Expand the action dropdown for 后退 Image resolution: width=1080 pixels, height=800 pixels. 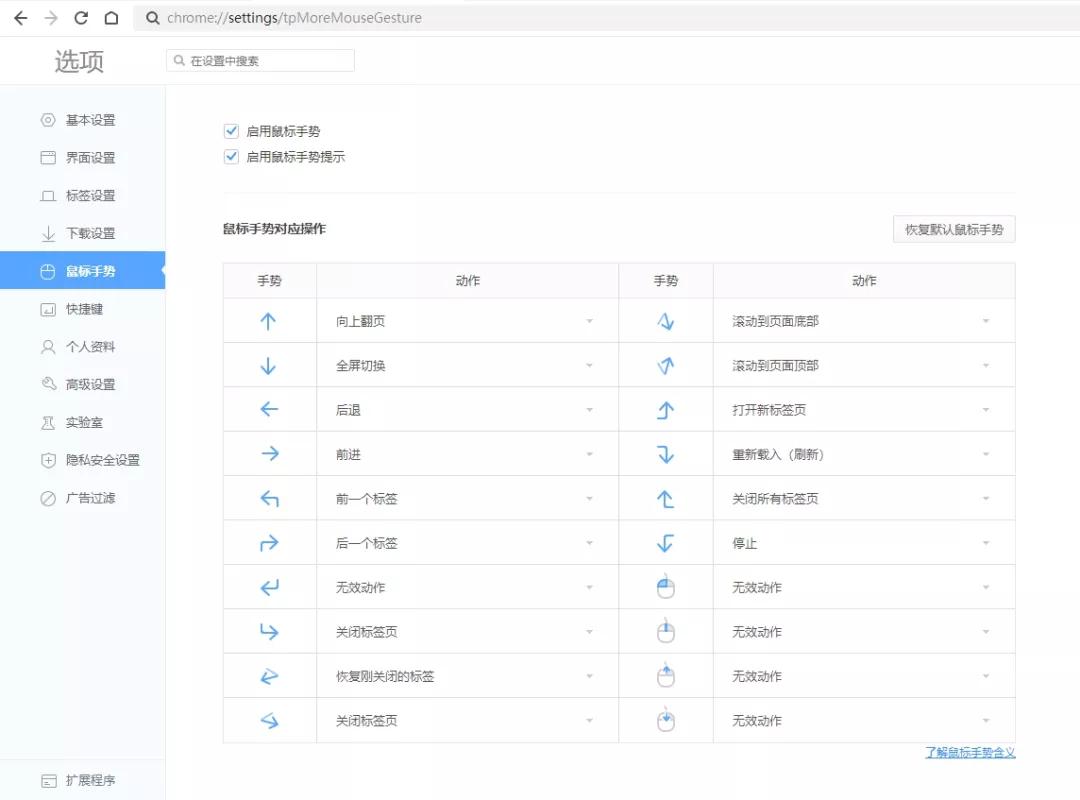(589, 409)
